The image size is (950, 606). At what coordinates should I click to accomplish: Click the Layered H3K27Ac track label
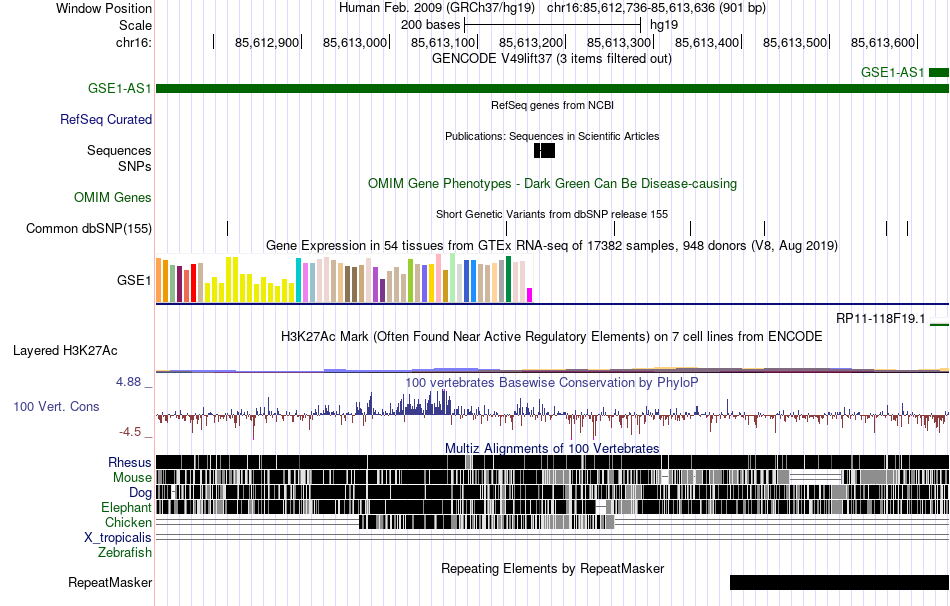65,350
